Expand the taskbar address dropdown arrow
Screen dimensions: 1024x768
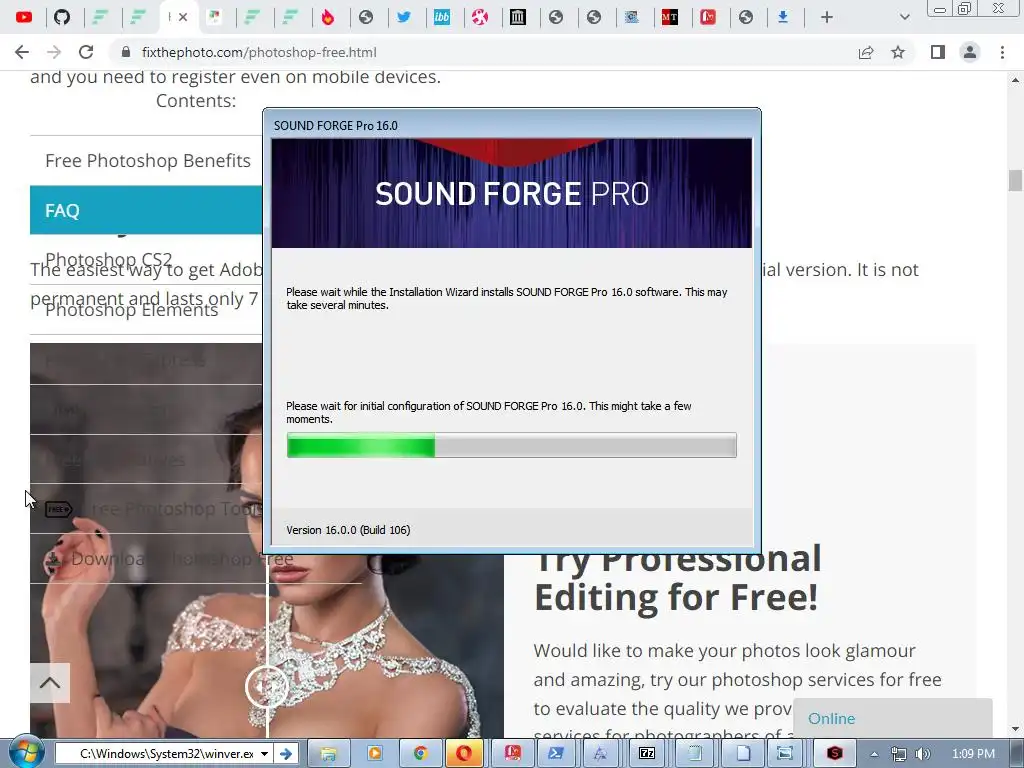pyautogui.click(x=264, y=754)
